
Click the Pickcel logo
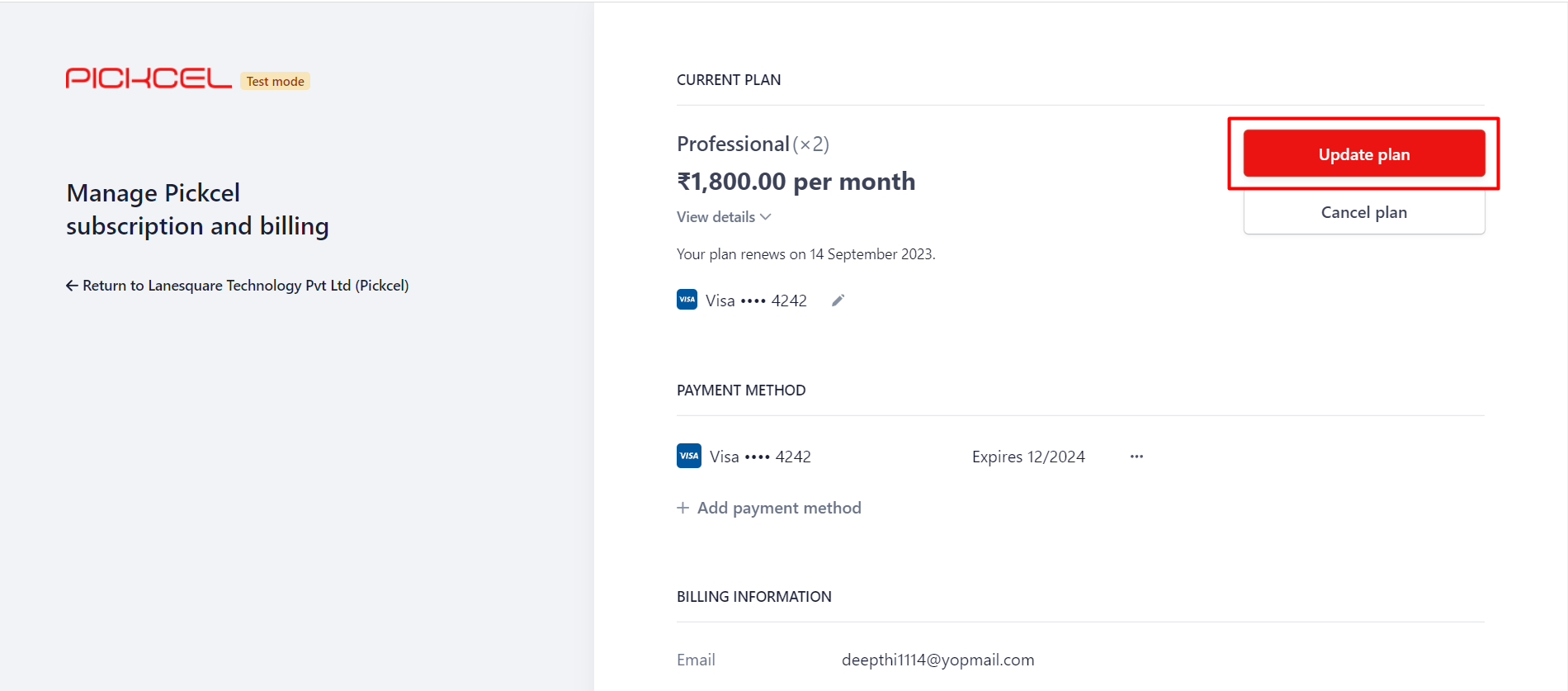coord(149,78)
